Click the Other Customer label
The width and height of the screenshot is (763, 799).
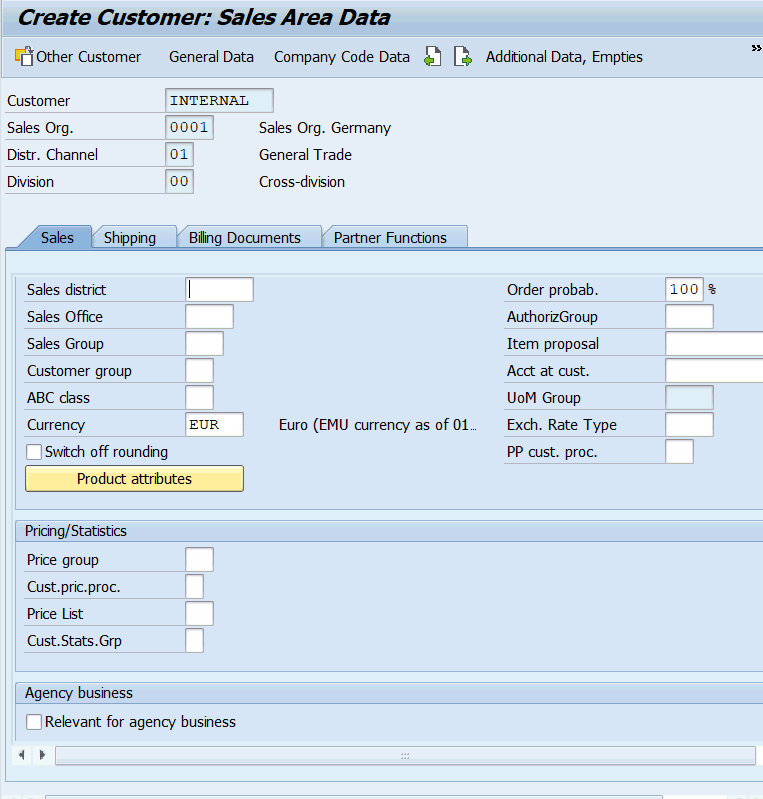point(88,57)
